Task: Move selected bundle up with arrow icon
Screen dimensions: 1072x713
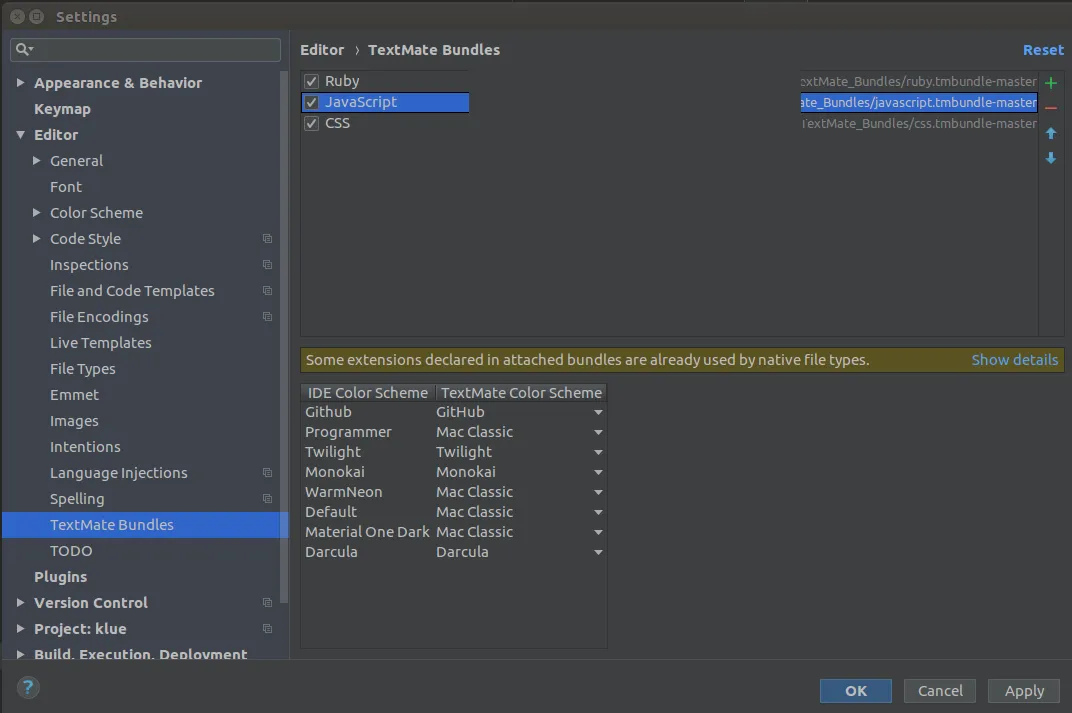Action: click(1051, 133)
